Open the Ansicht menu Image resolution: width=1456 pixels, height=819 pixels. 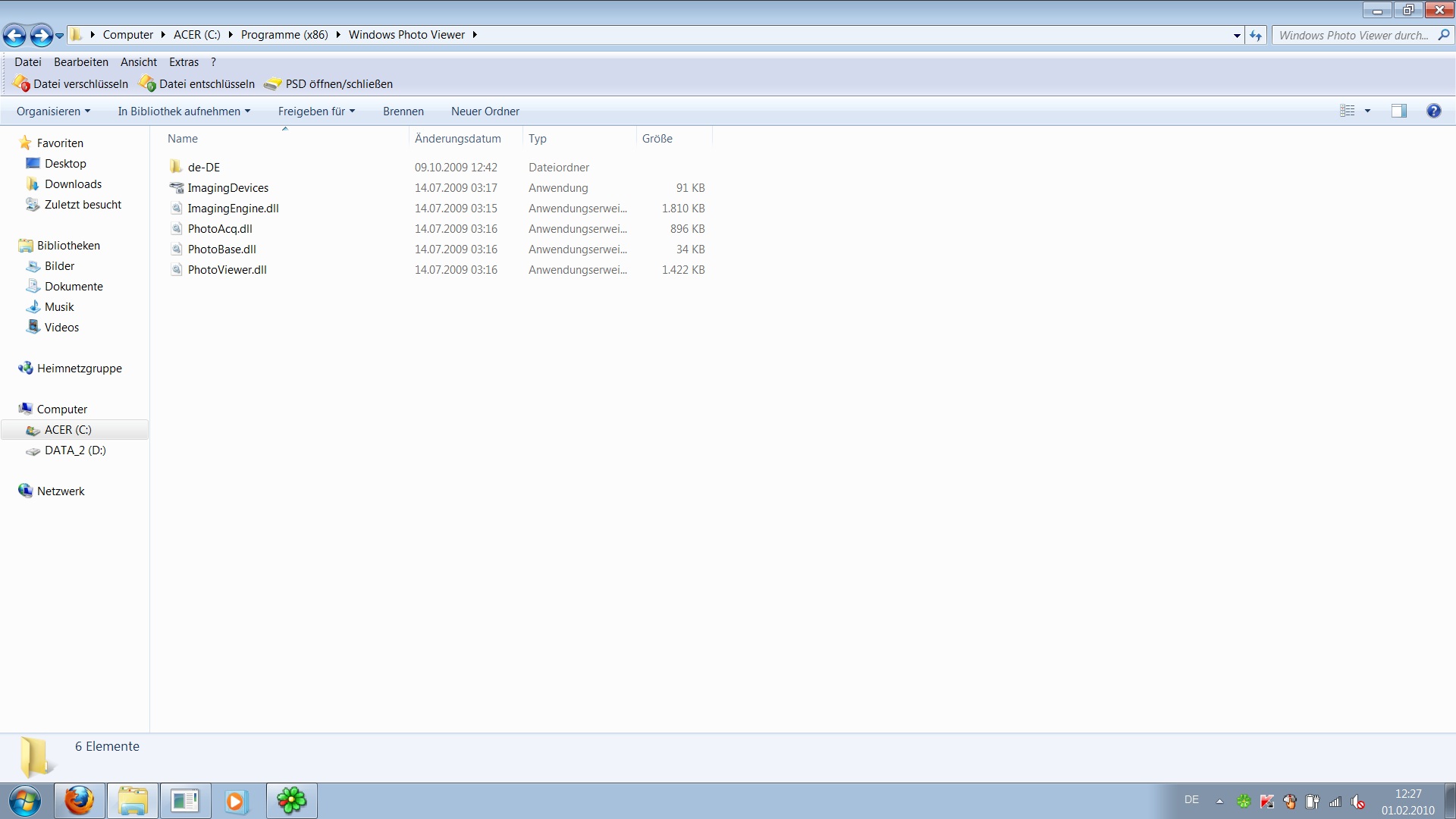point(138,62)
